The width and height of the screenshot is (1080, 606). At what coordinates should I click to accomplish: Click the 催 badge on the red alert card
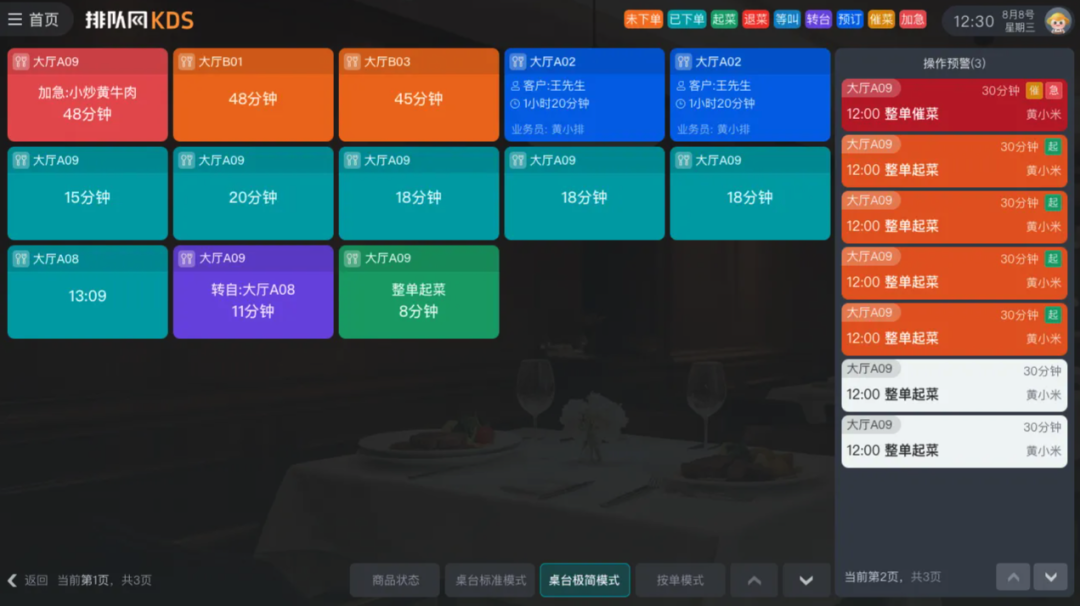(1033, 90)
